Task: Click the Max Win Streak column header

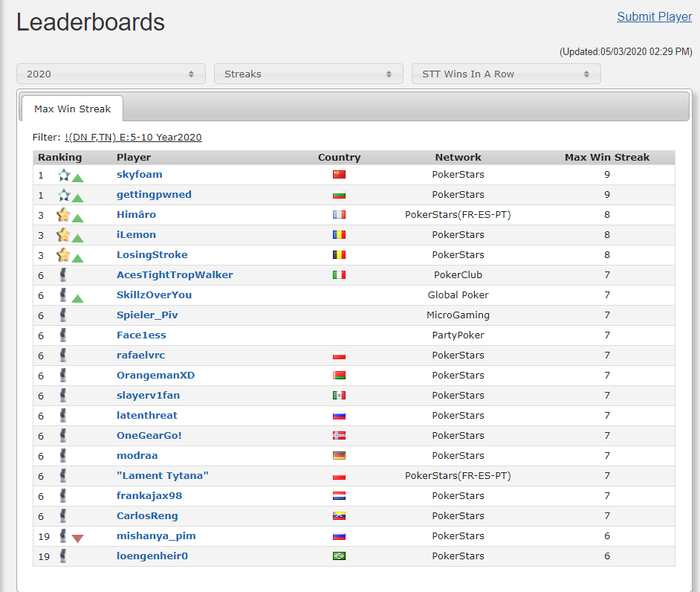Action: (x=606, y=157)
